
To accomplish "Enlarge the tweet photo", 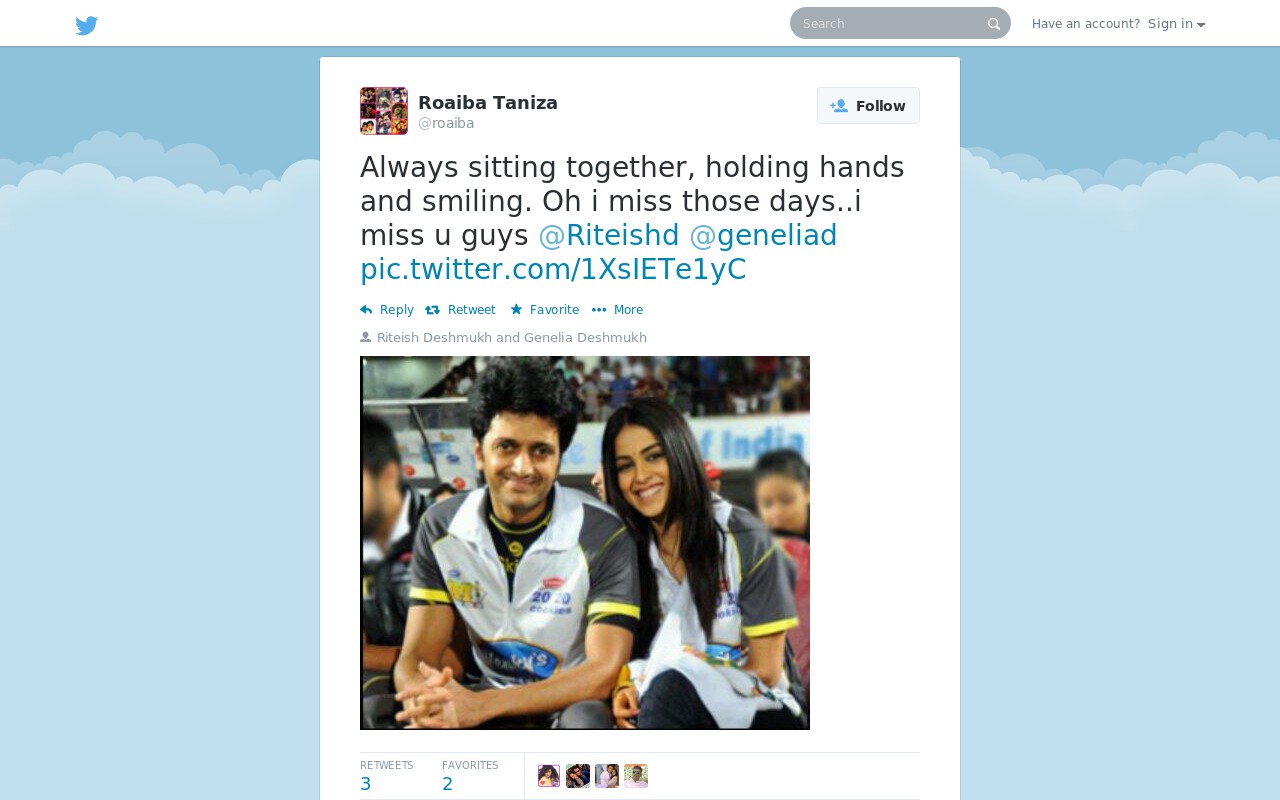I will [x=585, y=543].
